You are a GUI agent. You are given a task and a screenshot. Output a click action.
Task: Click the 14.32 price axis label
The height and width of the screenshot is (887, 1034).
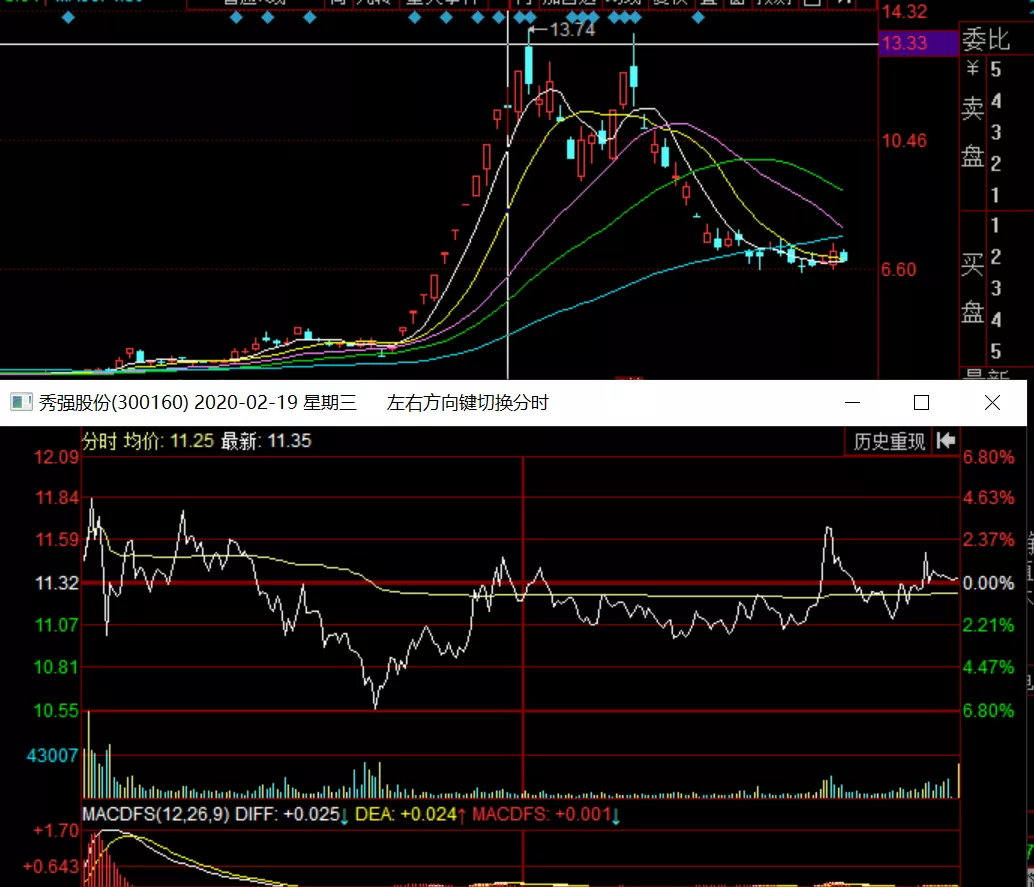tap(905, 12)
